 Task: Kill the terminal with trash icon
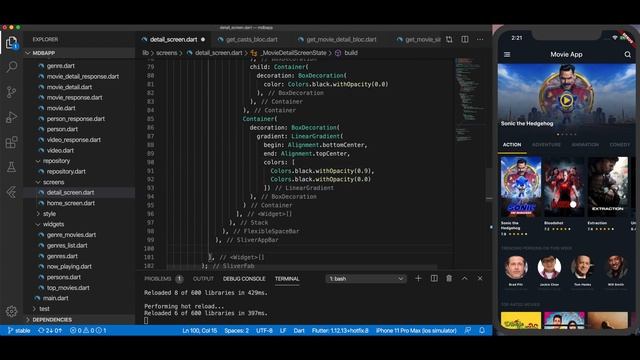449,278
